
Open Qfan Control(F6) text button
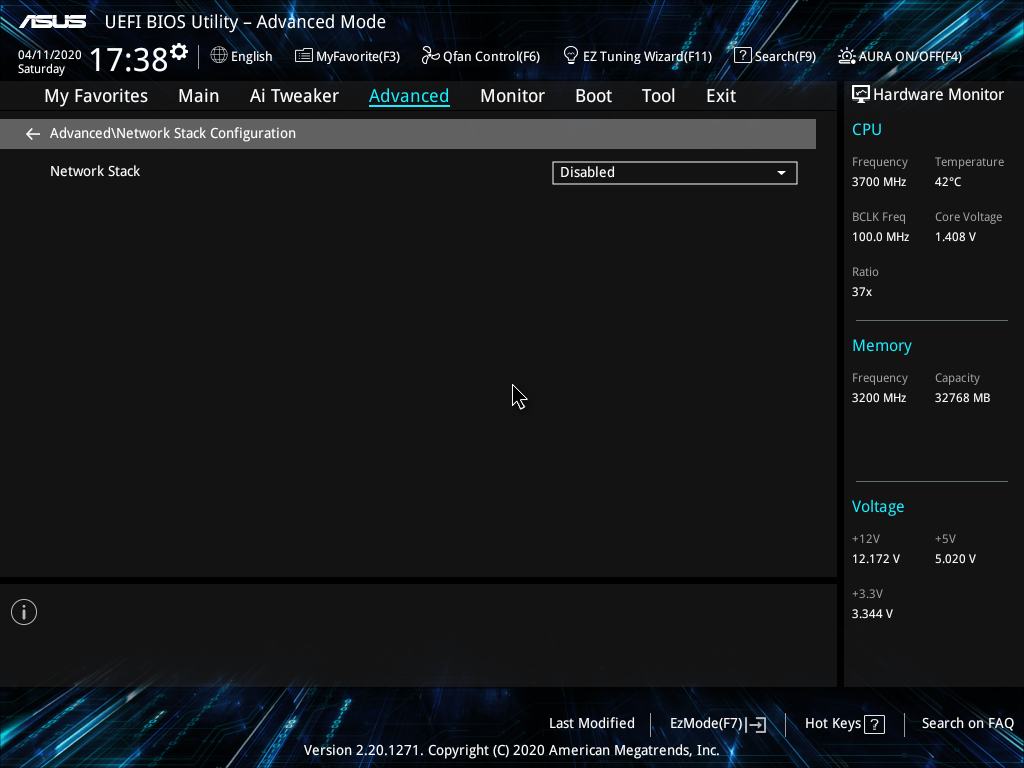point(491,57)
